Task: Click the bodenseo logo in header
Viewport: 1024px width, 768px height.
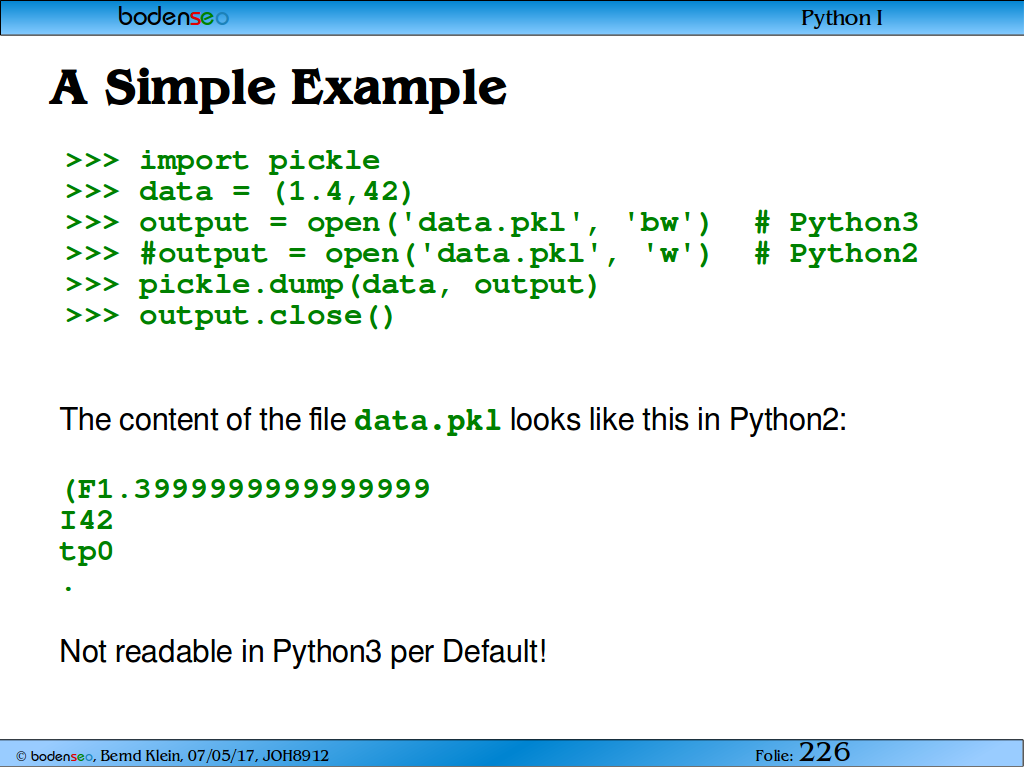Action: tap(173, 16)
